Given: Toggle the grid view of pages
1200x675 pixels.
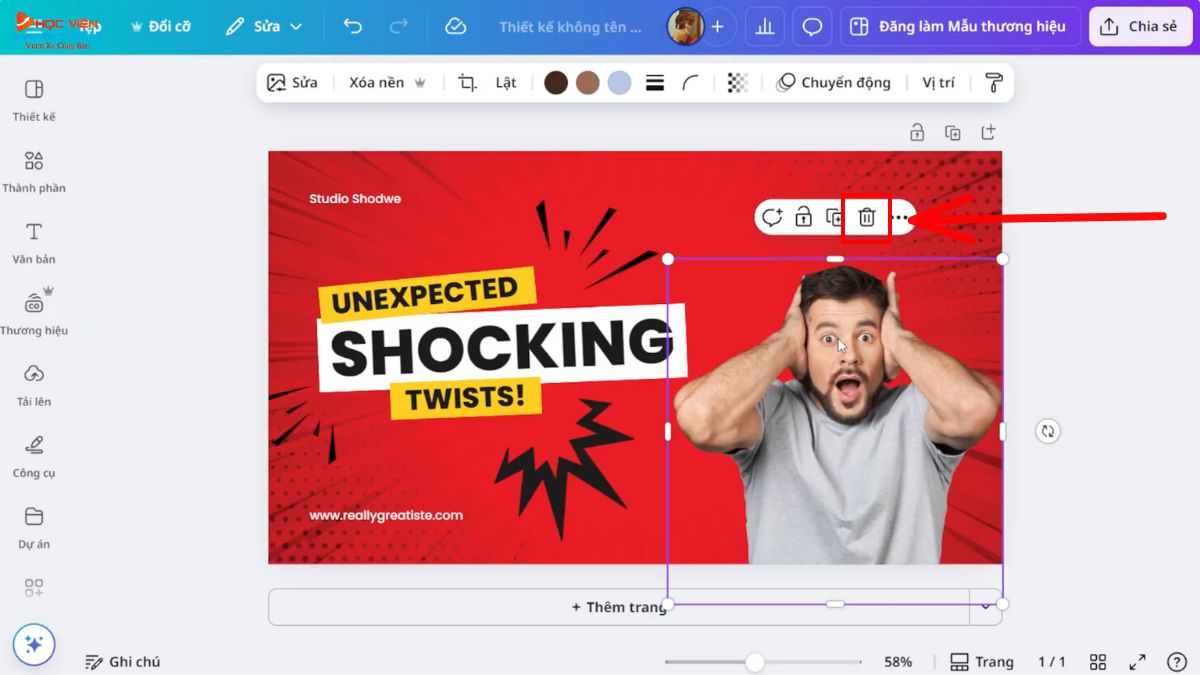Looking at the screenshot, I should (x=1098, y=662).
